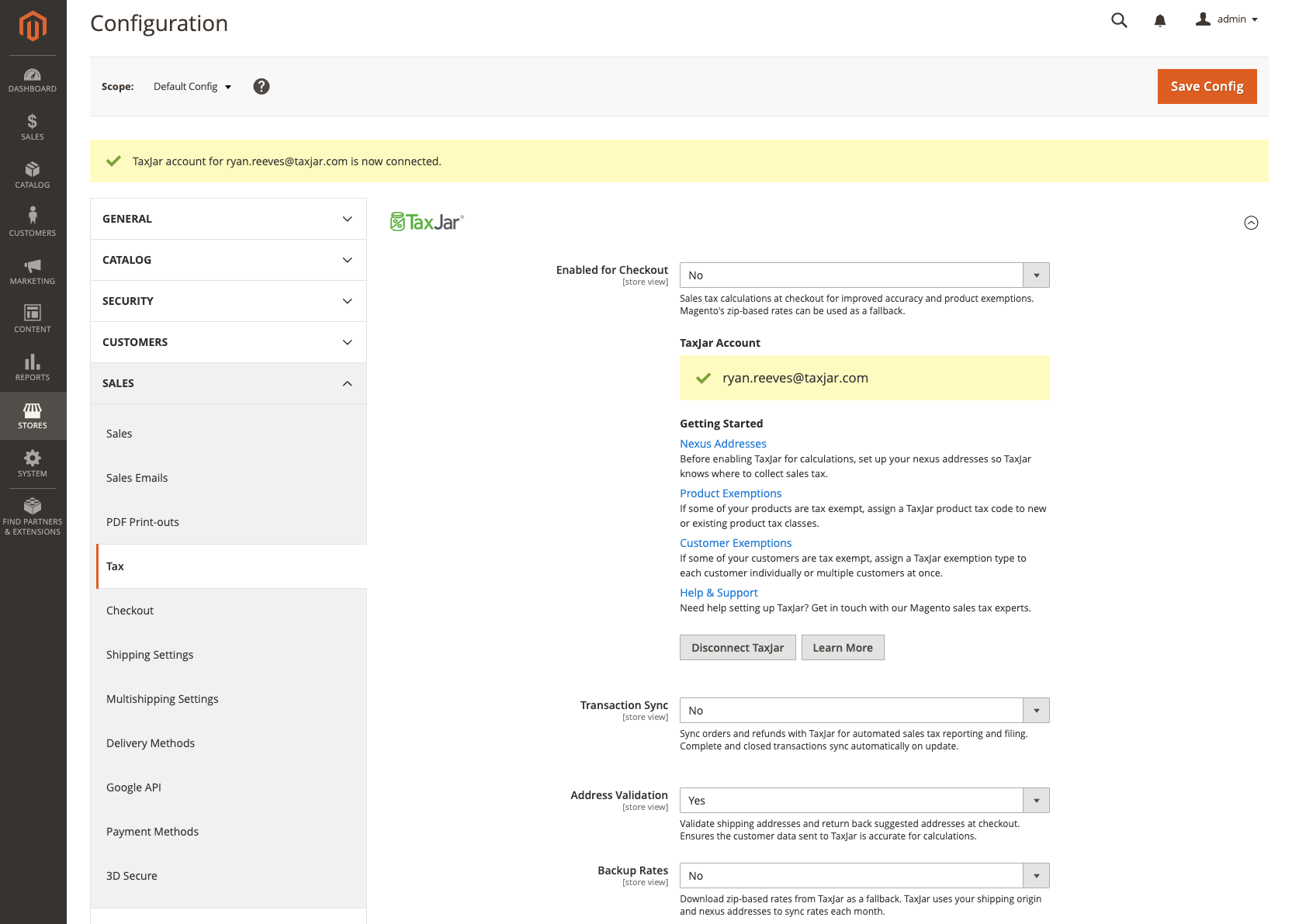Select the Checkout settings tab
This screenshot has height=924, width=1292.
tap(231, 611)
